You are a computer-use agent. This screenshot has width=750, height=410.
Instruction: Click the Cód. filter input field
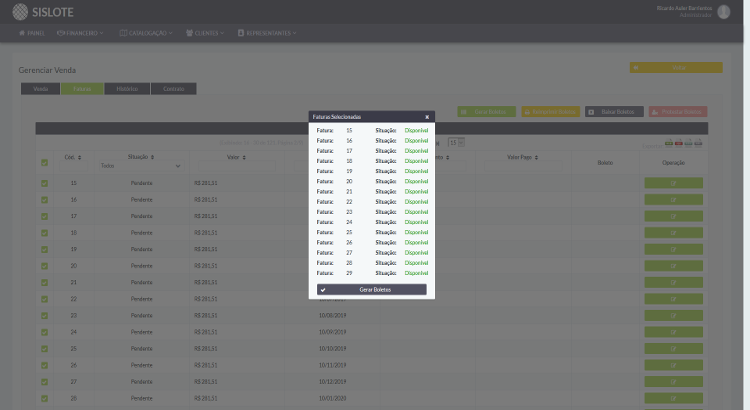click(x=73, y=166)
